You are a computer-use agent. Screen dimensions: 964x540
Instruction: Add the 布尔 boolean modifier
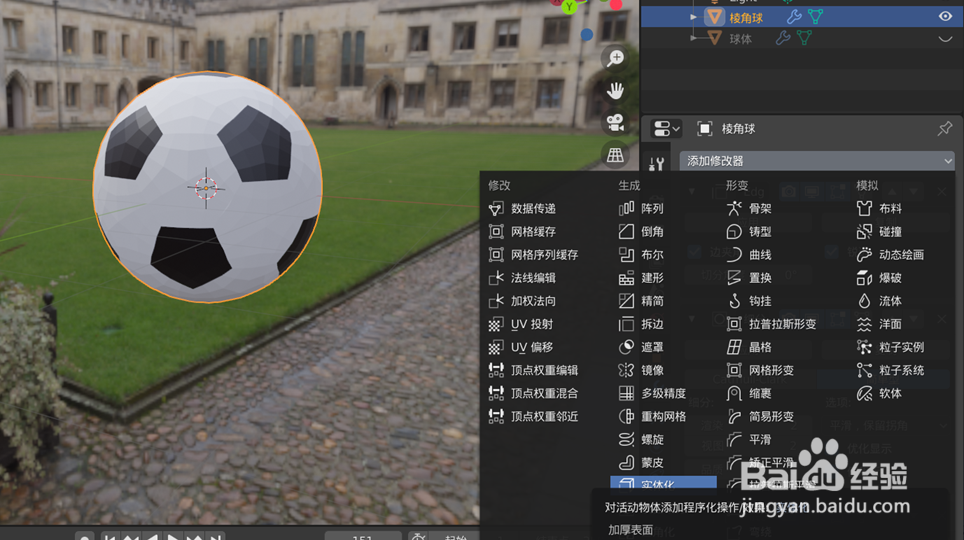[x=641, y=255]
